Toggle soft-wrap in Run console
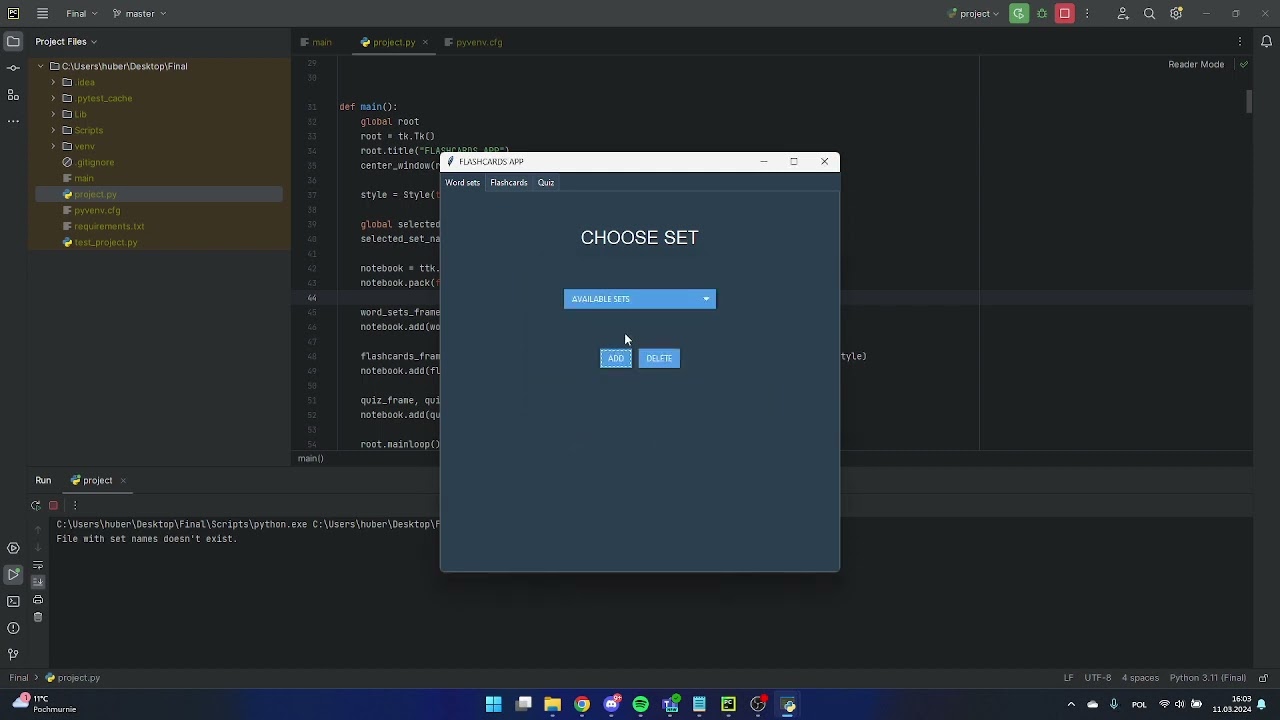 click(x=38, y=565)
